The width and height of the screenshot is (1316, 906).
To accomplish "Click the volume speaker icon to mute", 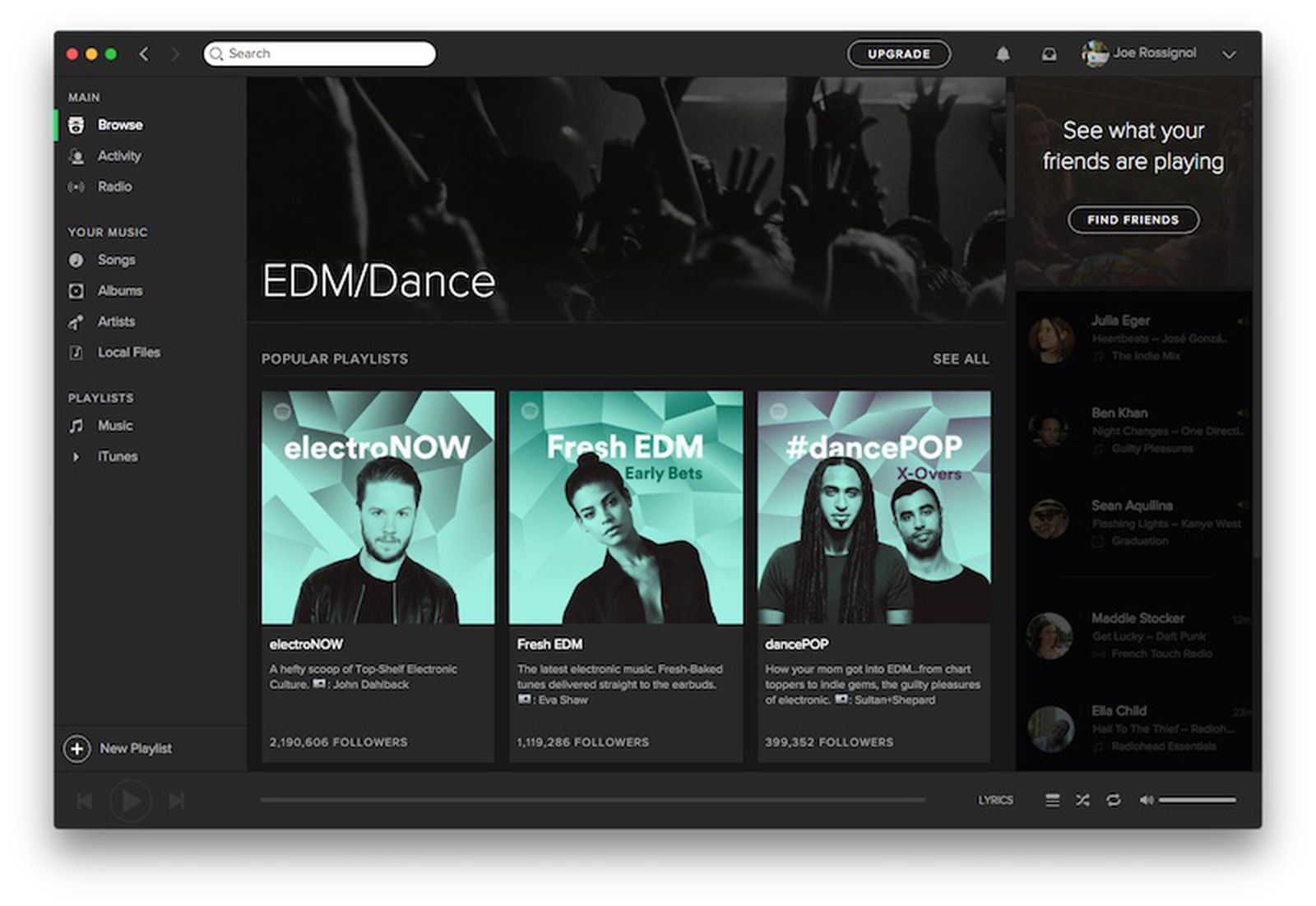I will click(x=1146, y=800).
